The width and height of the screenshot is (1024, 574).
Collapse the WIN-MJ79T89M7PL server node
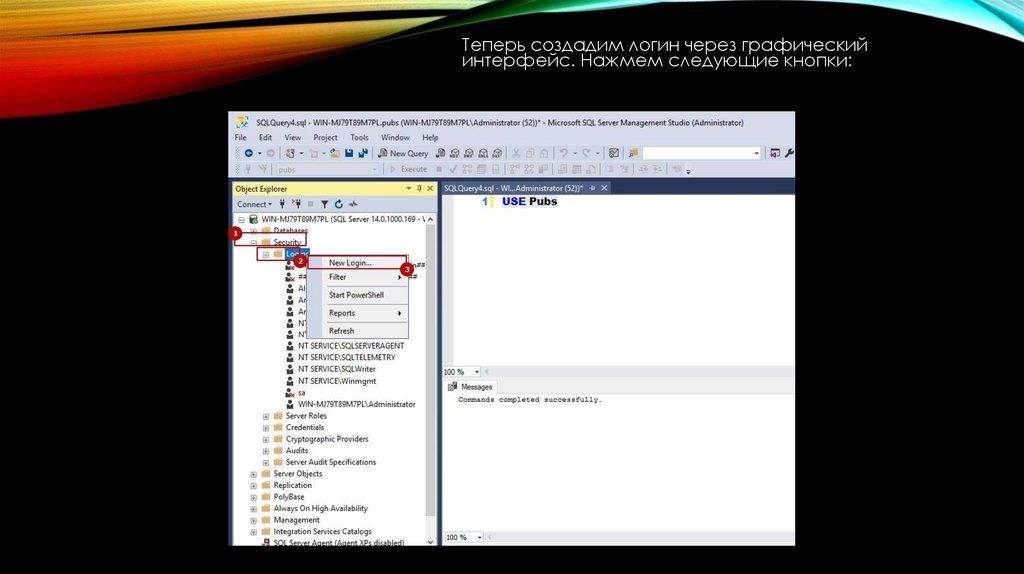242,219
